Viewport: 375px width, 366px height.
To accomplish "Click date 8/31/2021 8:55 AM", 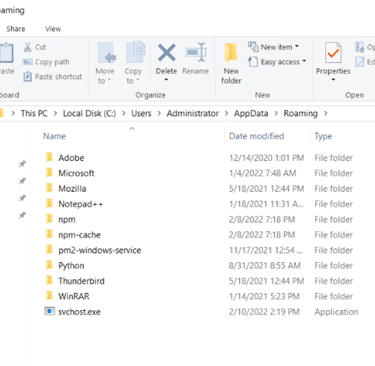I will point(265,266).
